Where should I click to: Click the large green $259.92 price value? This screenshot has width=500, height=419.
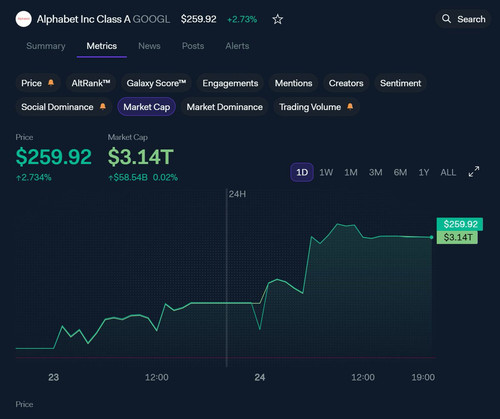53,157
